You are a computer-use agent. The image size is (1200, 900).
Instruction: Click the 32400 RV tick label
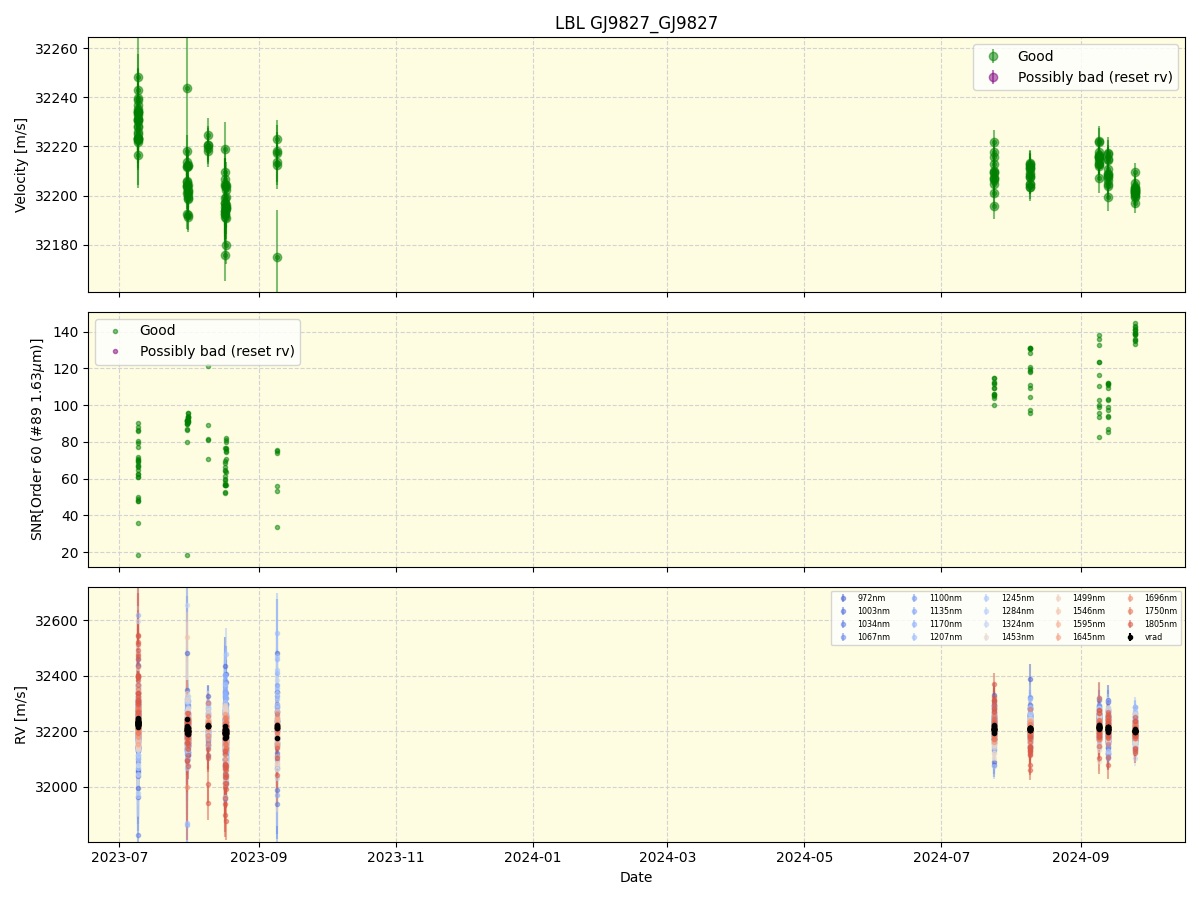coord(58,676)
